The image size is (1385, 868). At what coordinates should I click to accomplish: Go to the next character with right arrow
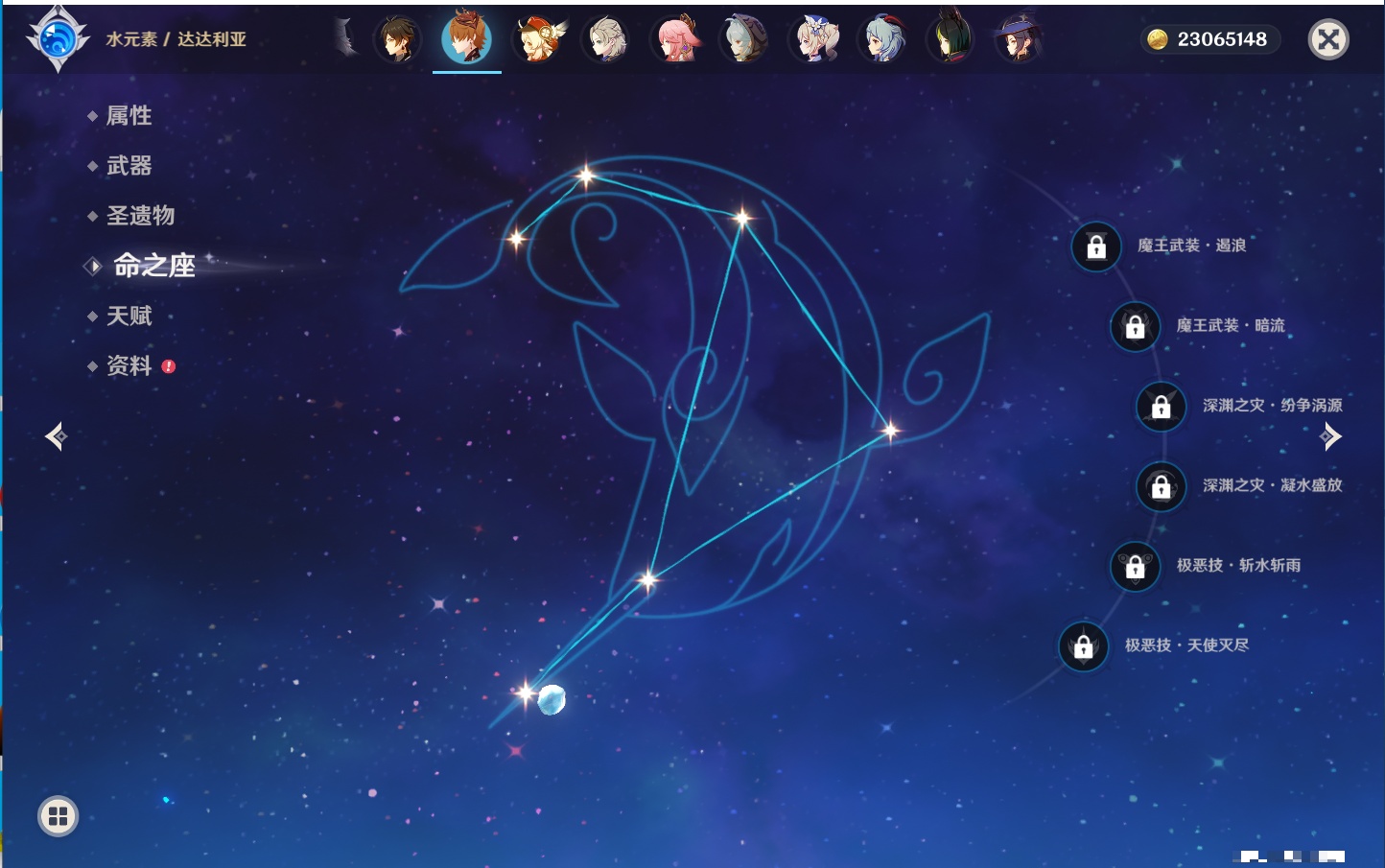click(1330, 436)
